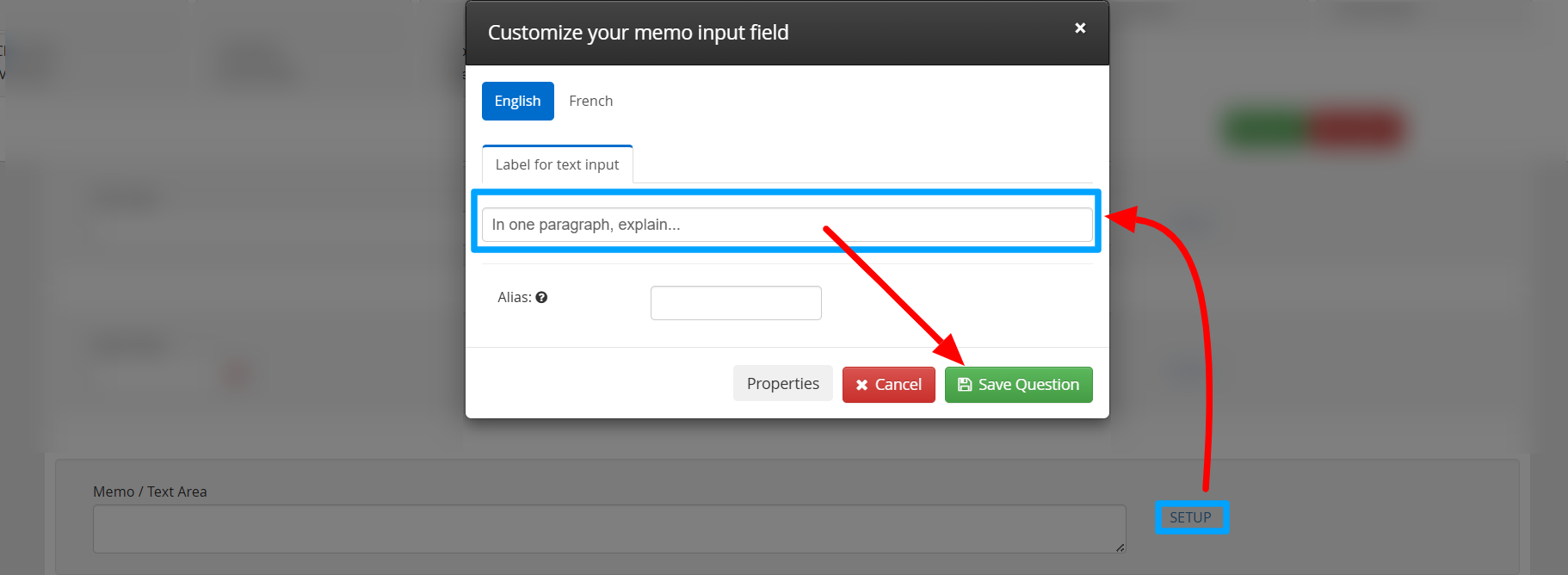Click the Alias help question-mark icon
The height and width of the screenshot is (575, 1568).
coord(541,298)
